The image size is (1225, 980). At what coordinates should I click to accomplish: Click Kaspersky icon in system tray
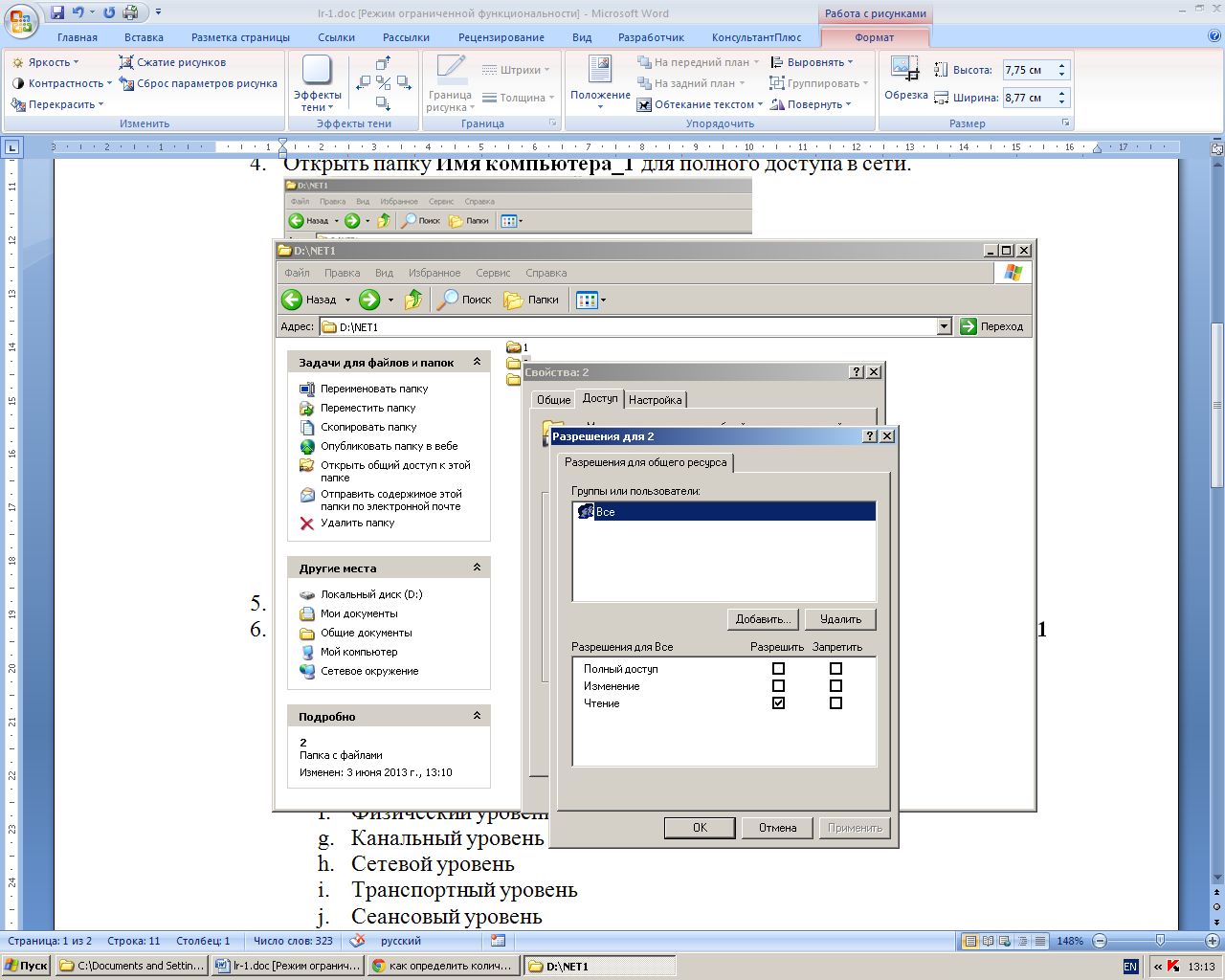pyautogui.click(x=1173, y=967)
